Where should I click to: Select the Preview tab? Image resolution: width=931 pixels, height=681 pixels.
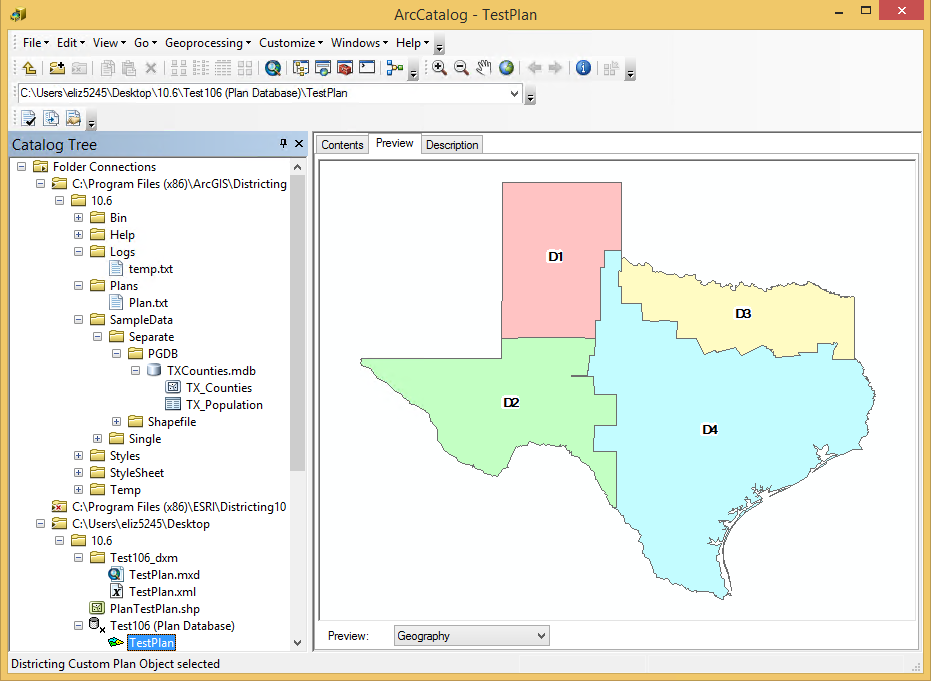395,144
